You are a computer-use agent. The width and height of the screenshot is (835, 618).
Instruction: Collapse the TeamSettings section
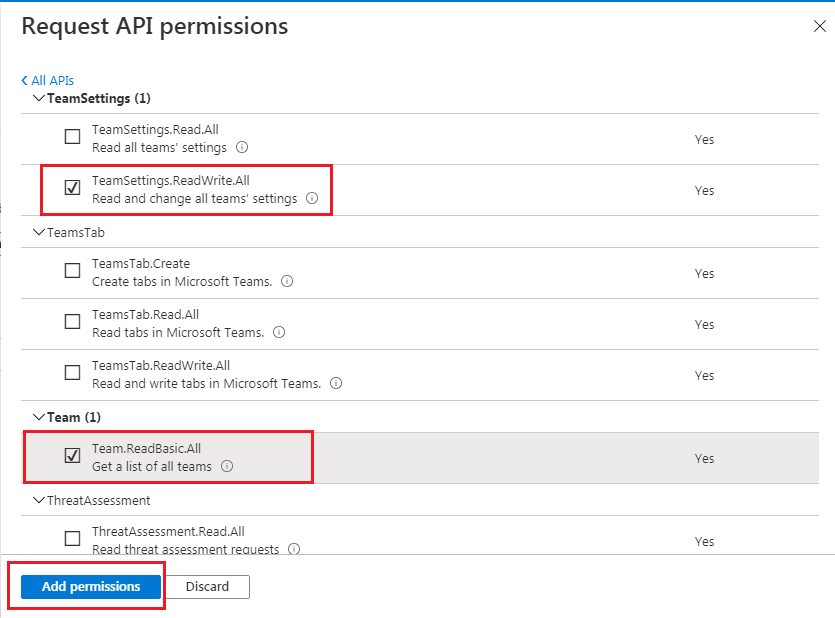tap(39, 98)
